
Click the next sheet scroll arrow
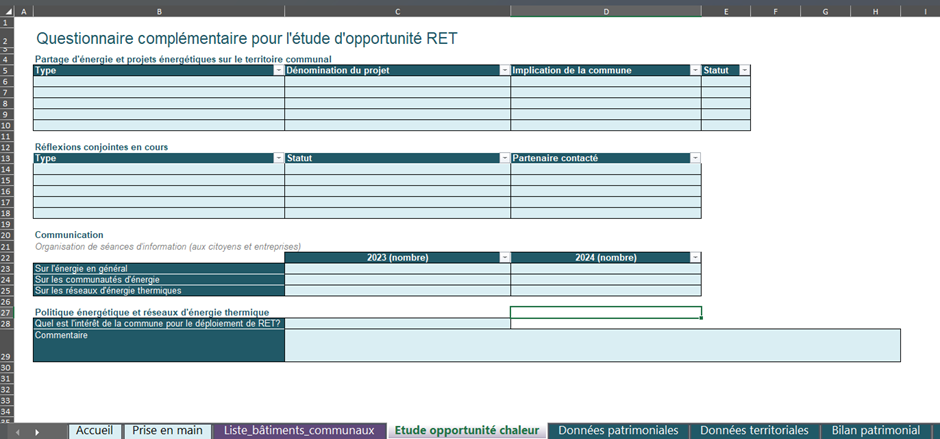[x=38, y=431]
